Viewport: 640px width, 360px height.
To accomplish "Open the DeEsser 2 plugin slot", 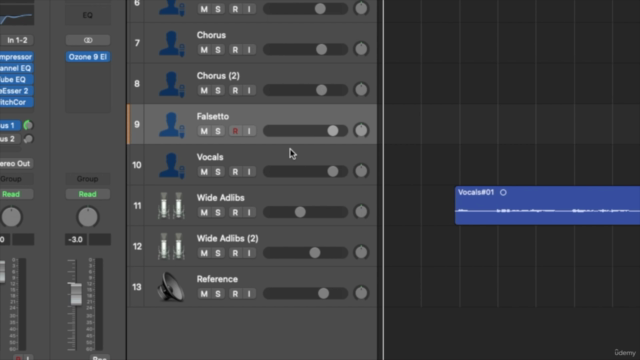I will click(x=17, y=91).
